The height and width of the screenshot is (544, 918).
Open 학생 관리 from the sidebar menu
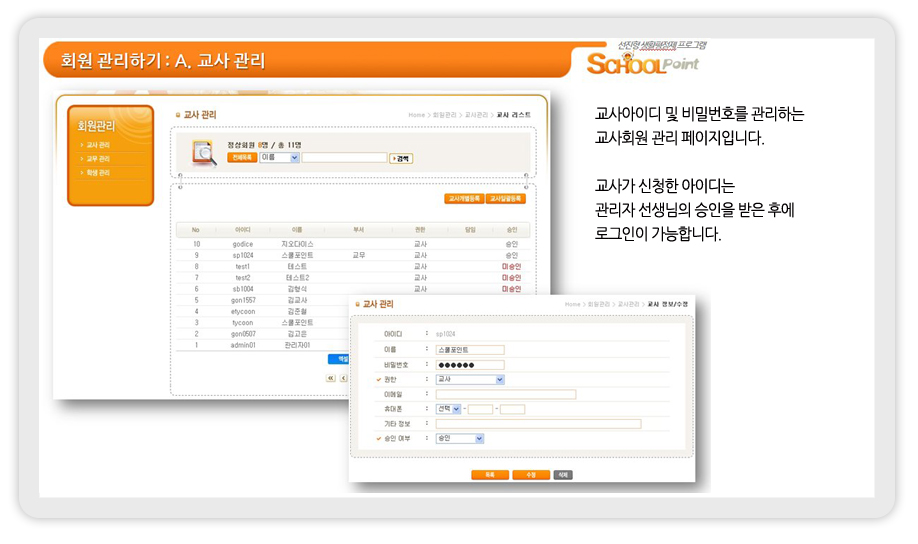(98, 173)
